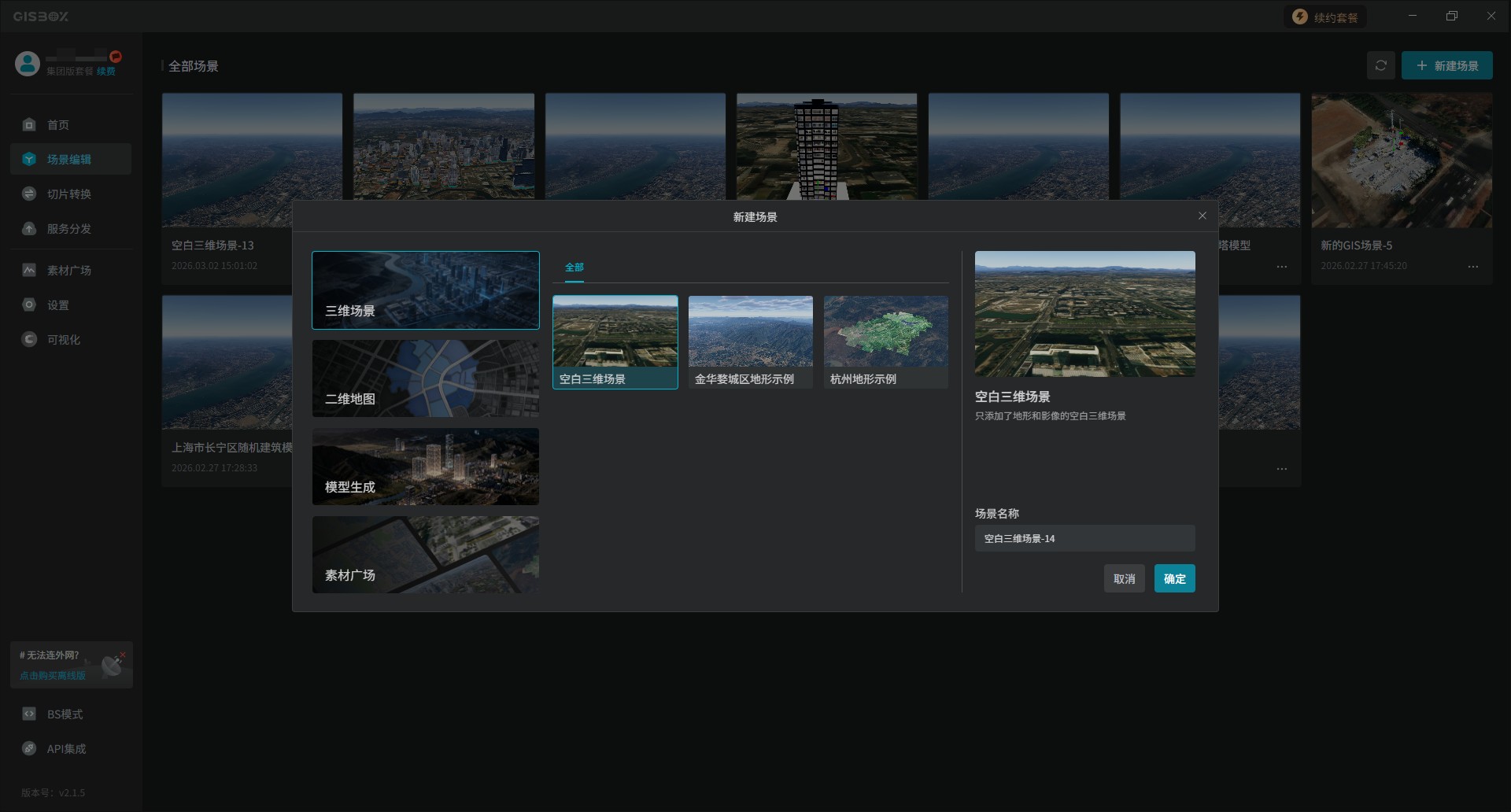
Task: Click the refresh scenes icon button
Action: [1380, 66]
